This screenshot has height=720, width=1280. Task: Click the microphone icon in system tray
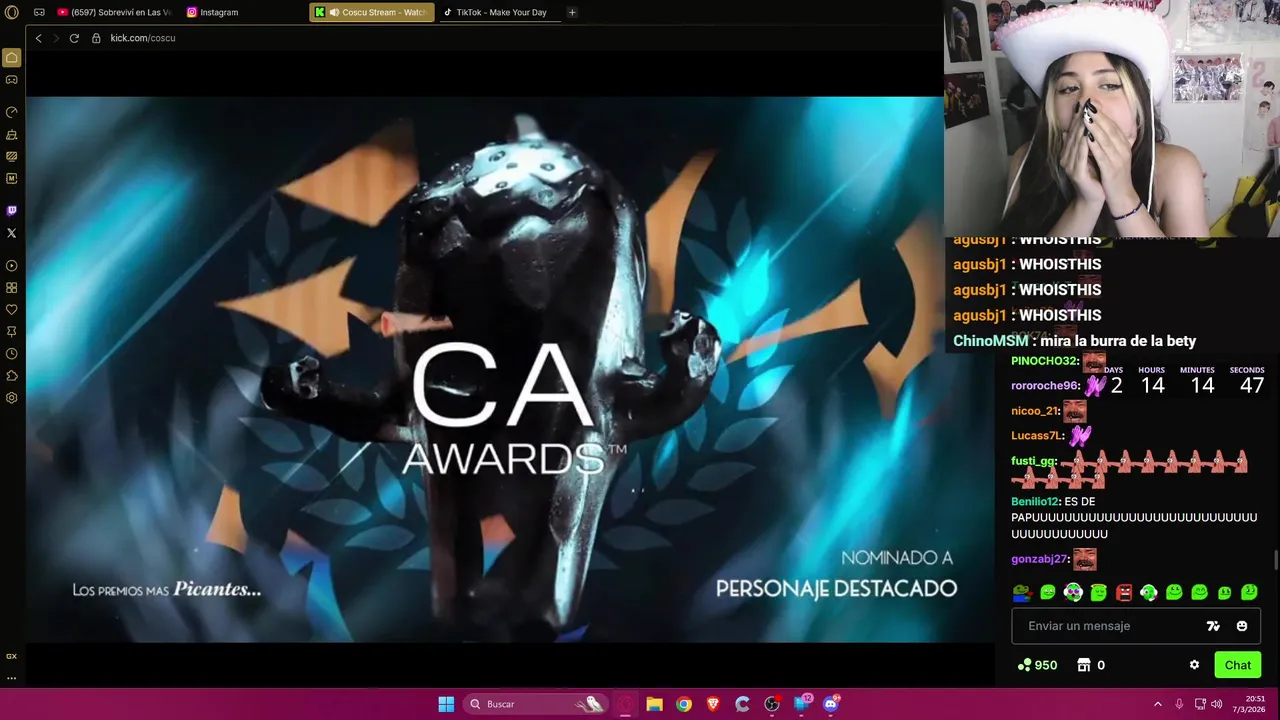pos(1179,704)
